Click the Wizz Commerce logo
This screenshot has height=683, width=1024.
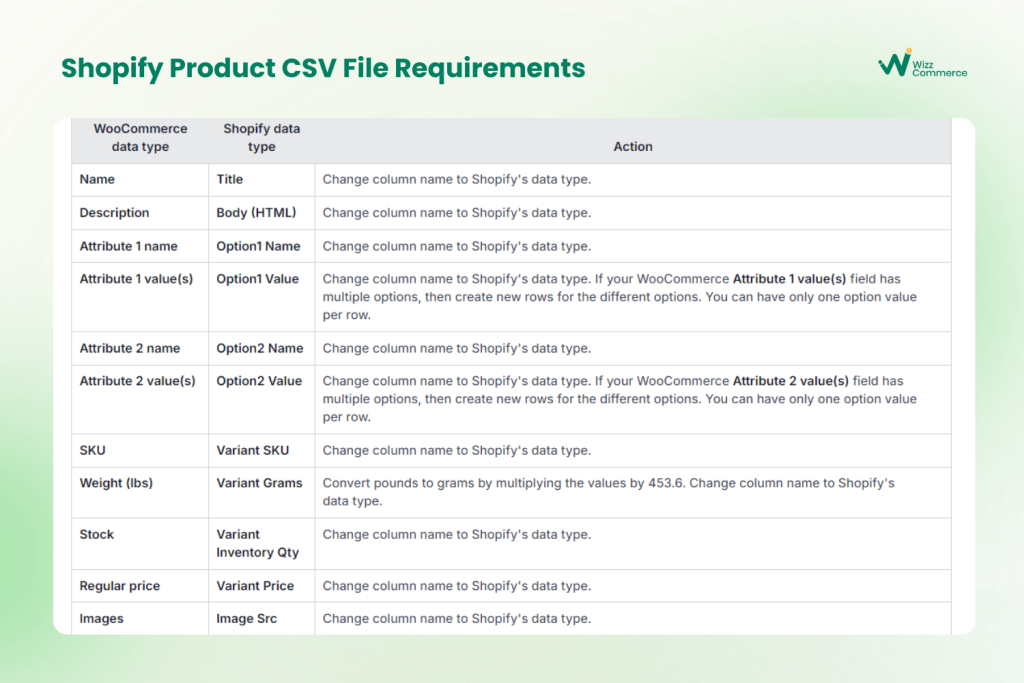click(922, 63)
